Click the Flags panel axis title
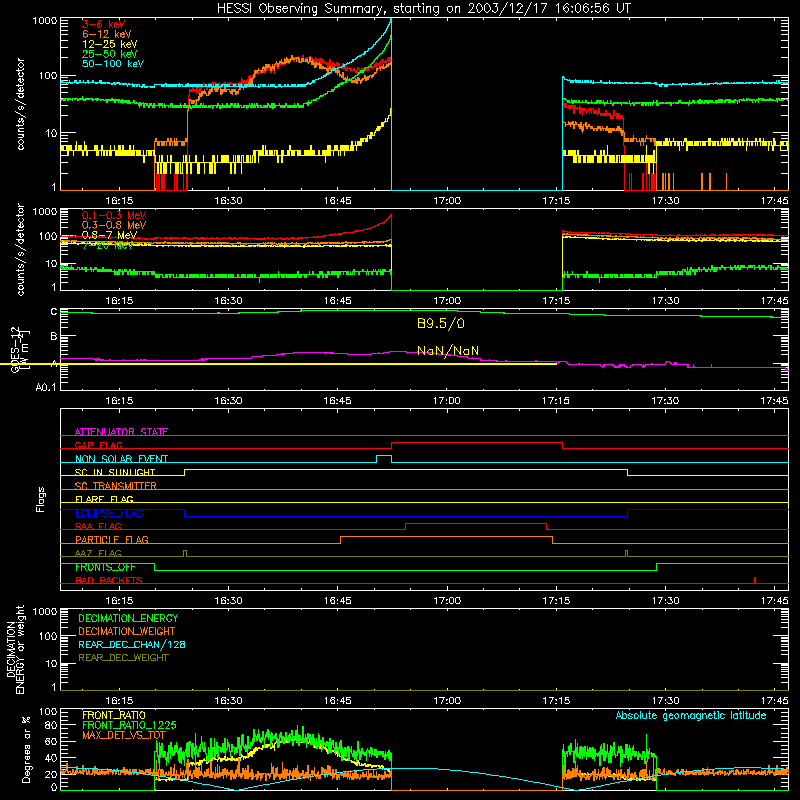800x800 pixels. click(41, 499)
